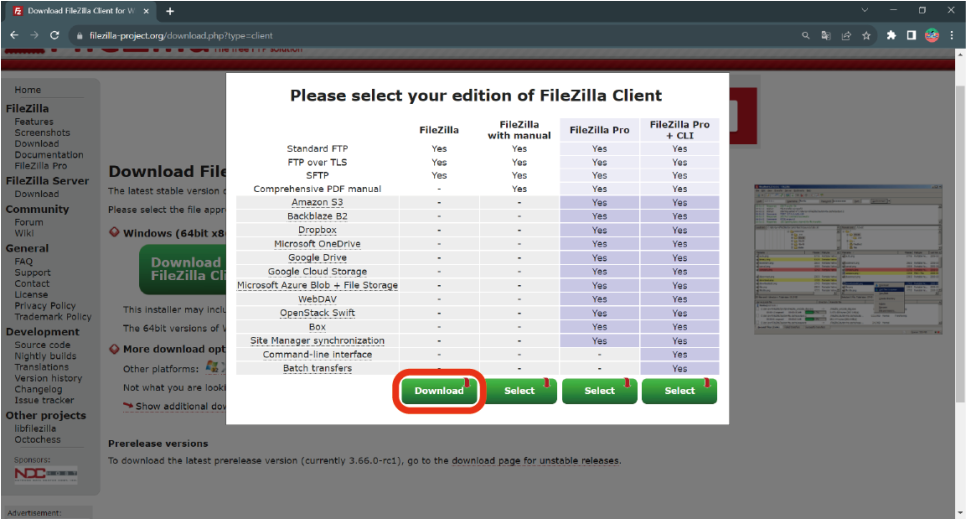
Task: Go back to the previous page
Action: tap(14, 35)
